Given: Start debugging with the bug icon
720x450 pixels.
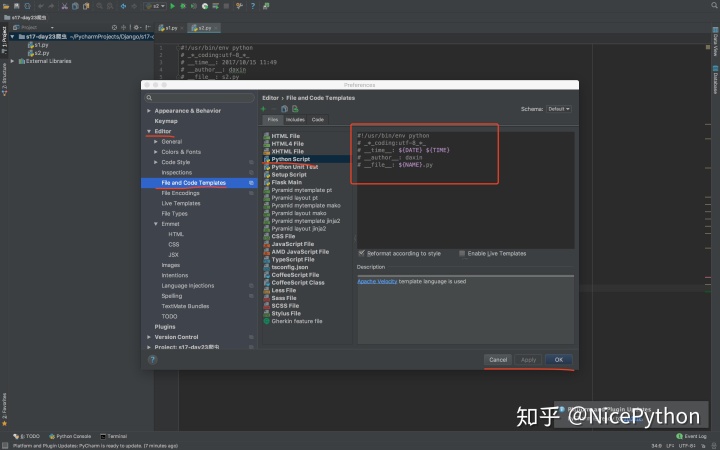Looking at the screenshot, I should [x=183, y=6].
